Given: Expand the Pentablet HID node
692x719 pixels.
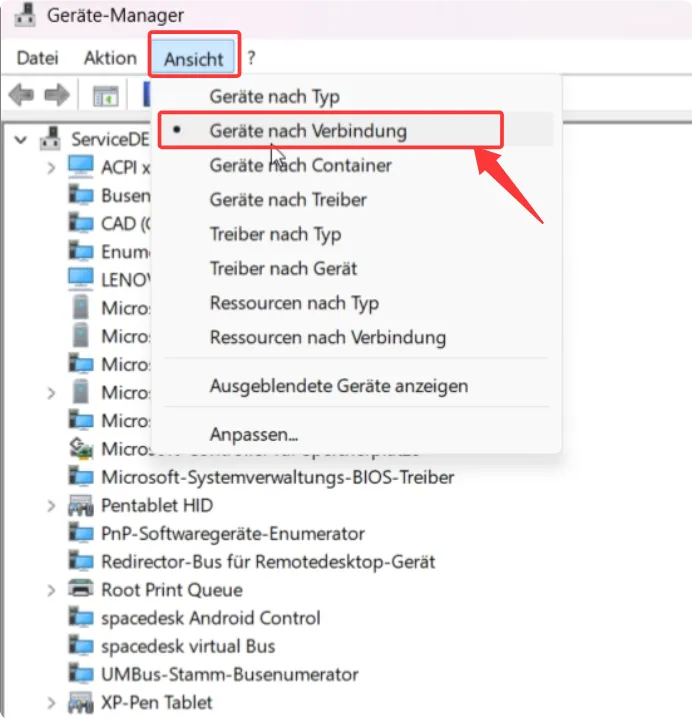Looking at the screenshot, I should point(51,506).
